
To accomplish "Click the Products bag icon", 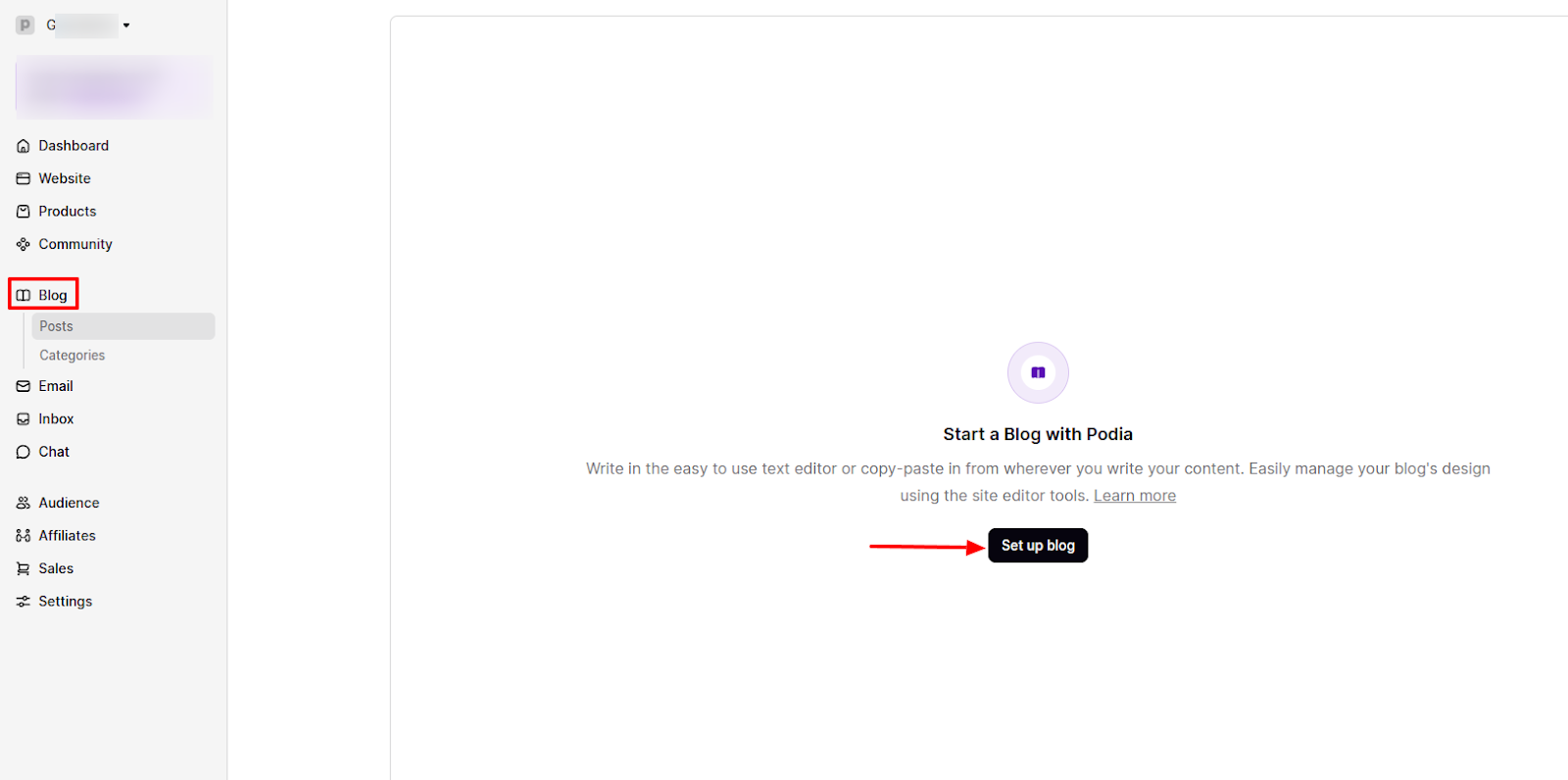I will coord(24,212).
